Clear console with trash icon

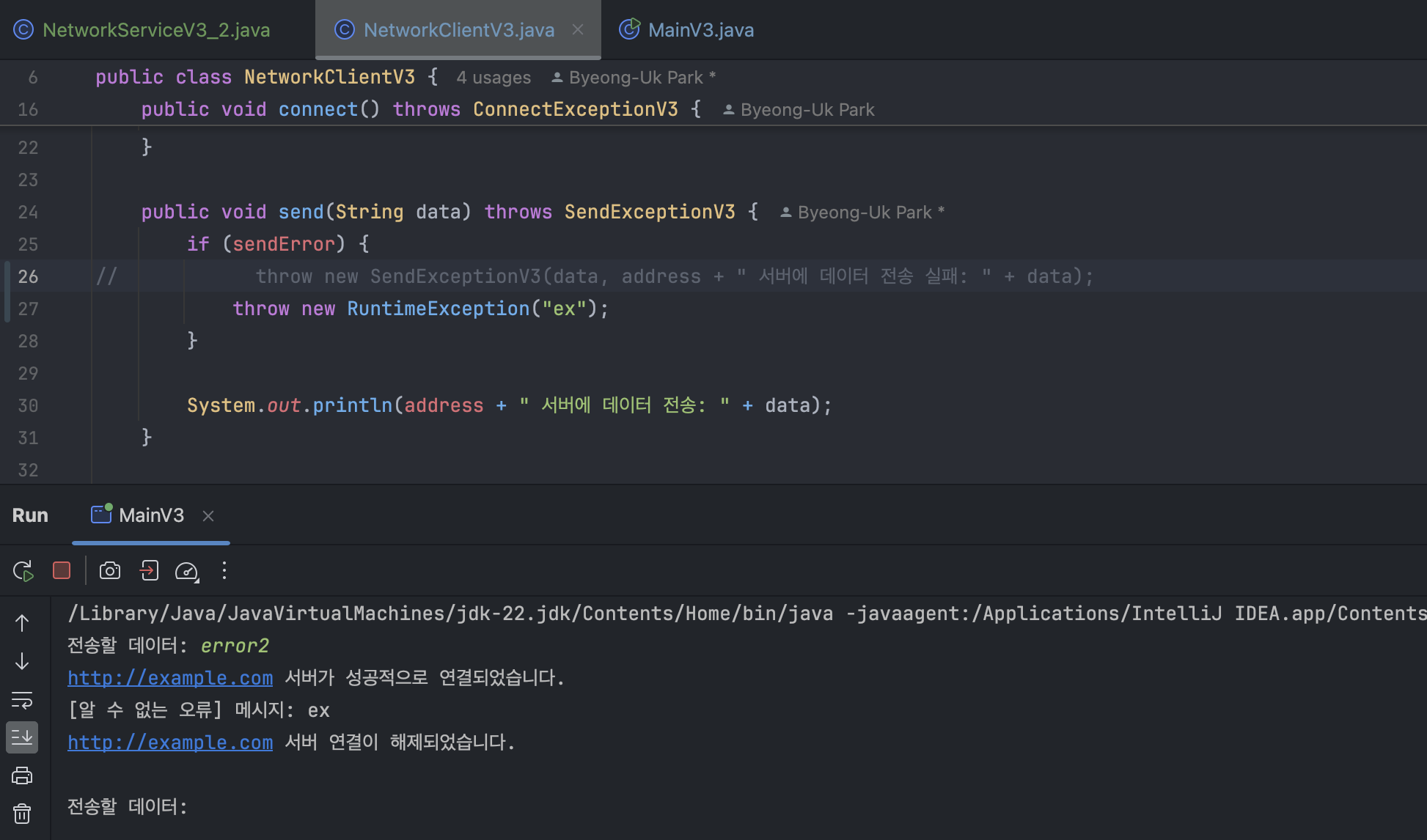[x=22, y=814]
